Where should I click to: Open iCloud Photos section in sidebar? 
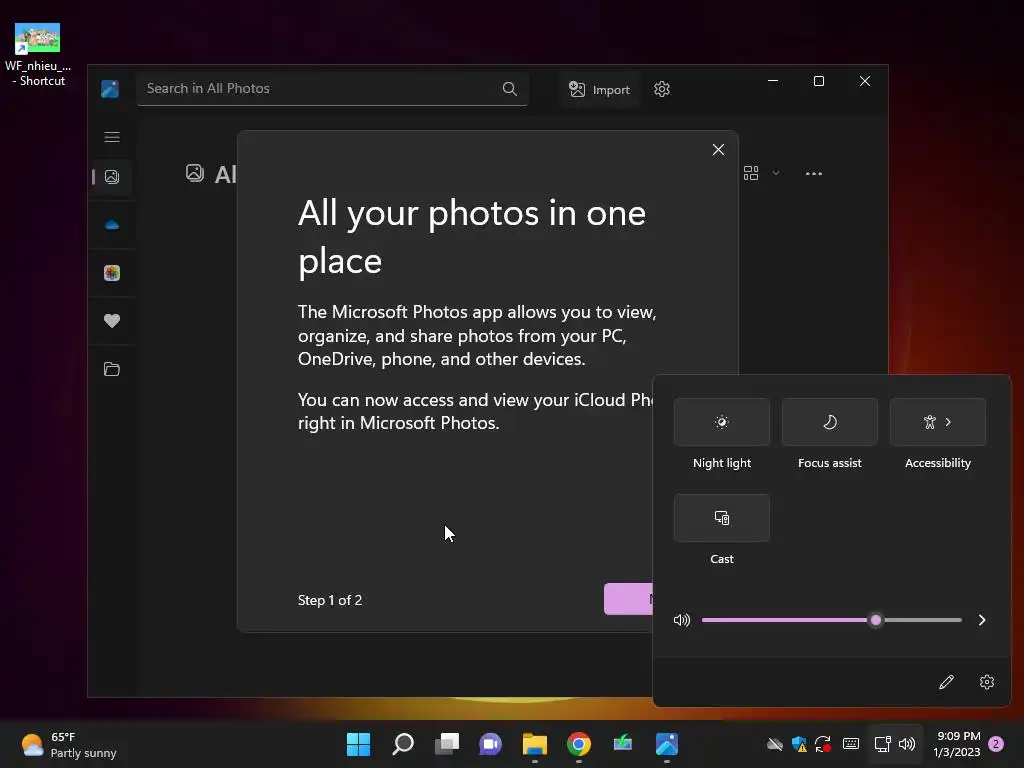coord(112,273)
